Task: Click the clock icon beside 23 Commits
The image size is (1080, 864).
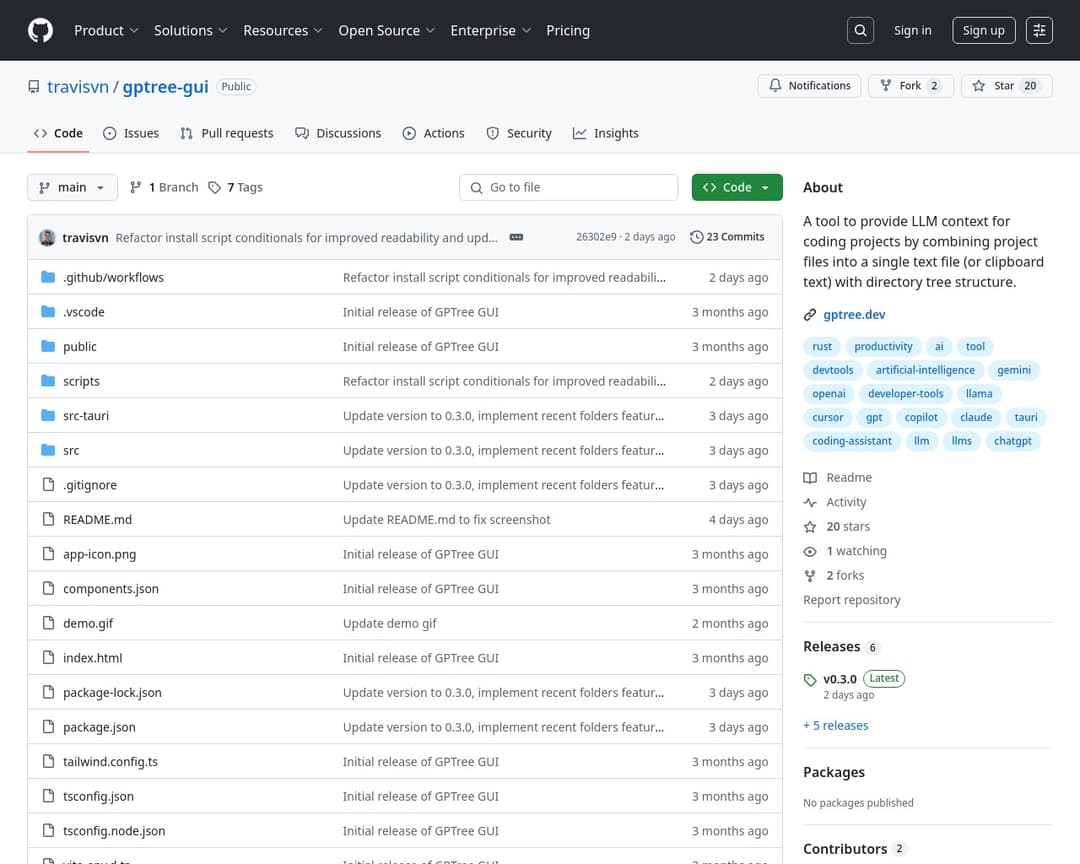Action: click(696, 237)
